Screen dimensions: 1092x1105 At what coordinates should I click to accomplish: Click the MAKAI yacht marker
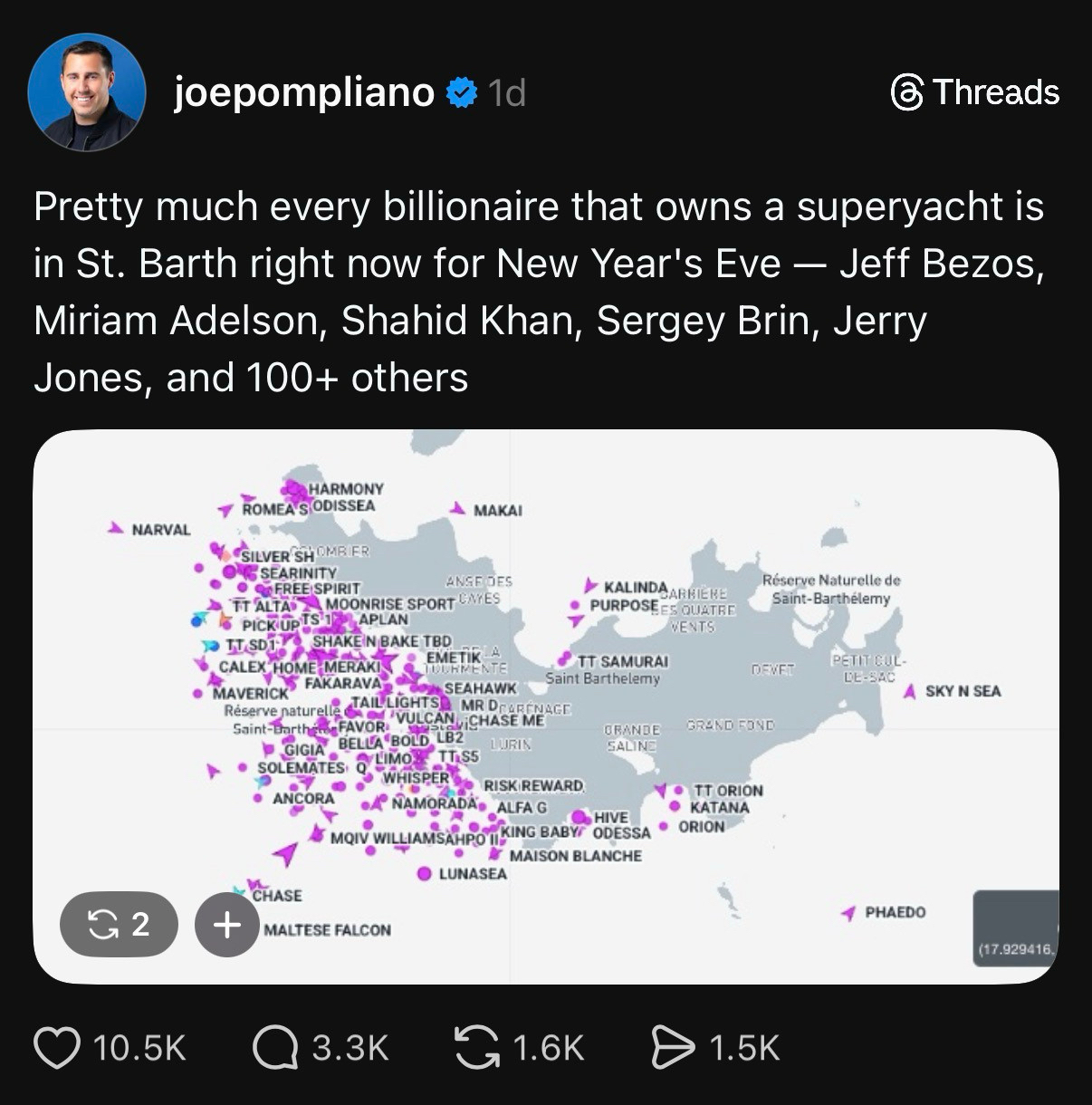459,508
